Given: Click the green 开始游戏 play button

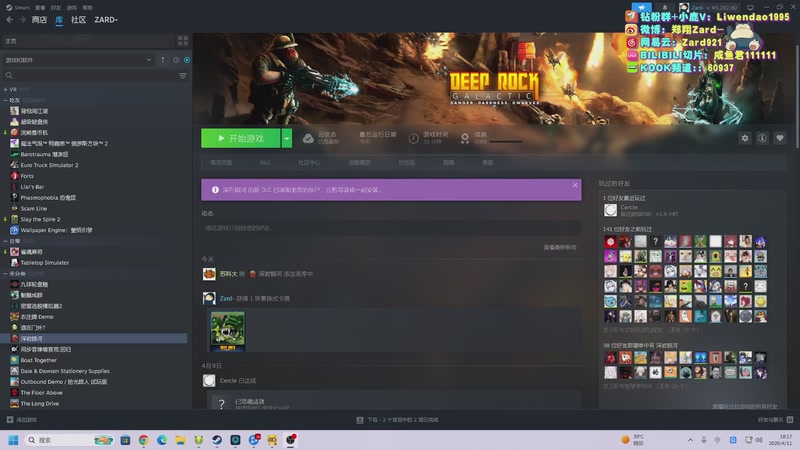Looking at the screenshot, I should tap(240, 138).
